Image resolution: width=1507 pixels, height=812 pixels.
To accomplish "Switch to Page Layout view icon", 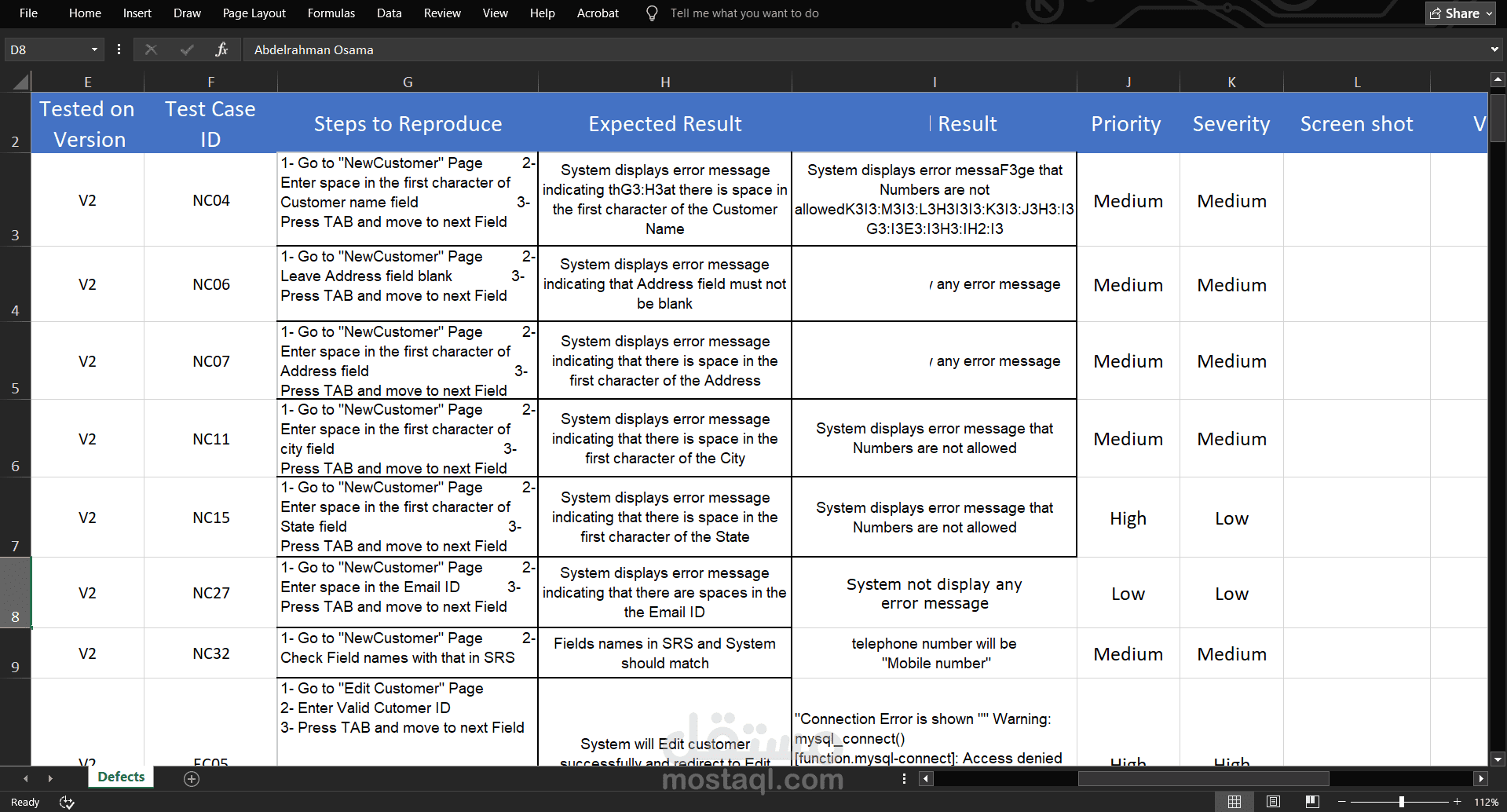I will (x=1273, y=802).
